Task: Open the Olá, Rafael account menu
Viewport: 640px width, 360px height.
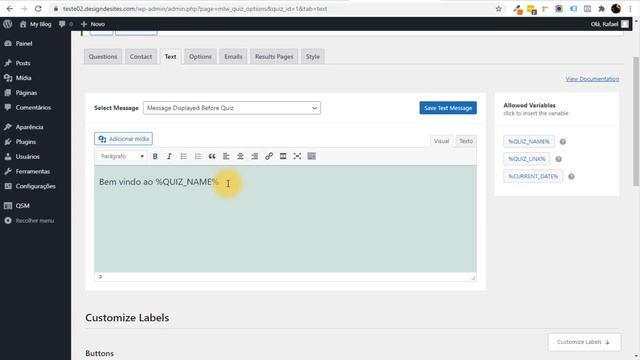Action: click(610, 24)
